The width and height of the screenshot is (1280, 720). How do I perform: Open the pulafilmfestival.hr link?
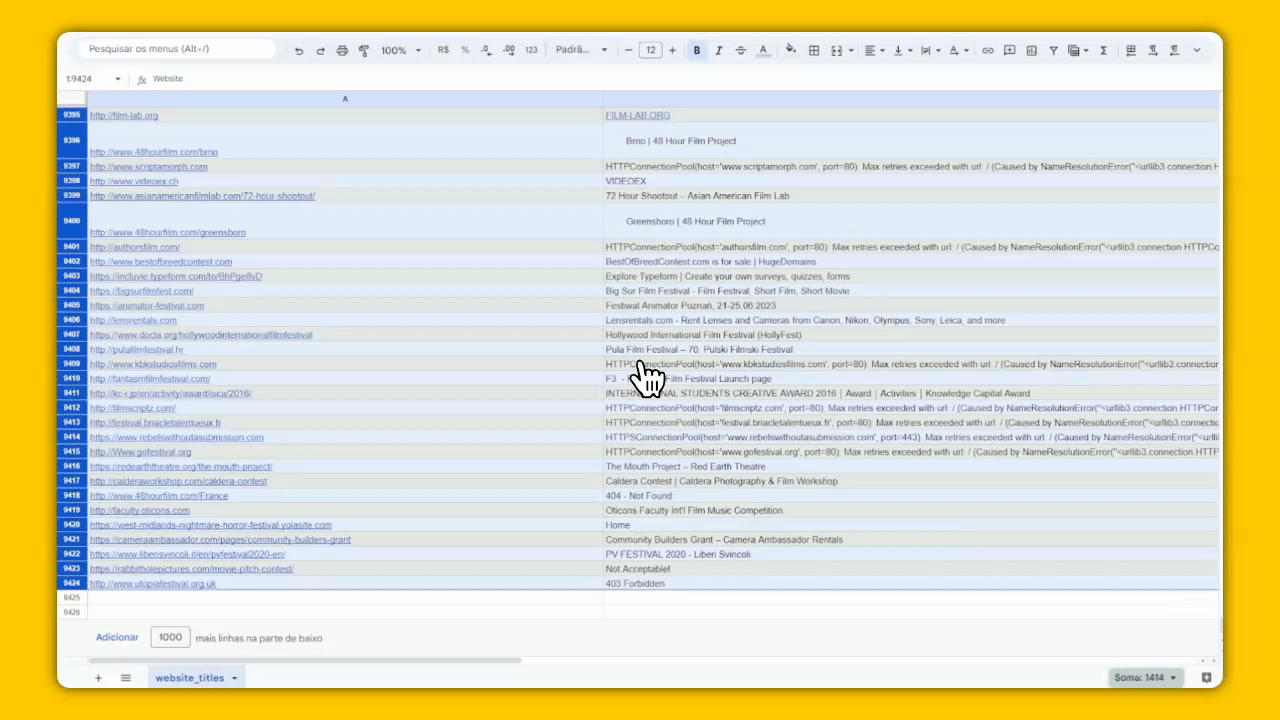point(136,350)
